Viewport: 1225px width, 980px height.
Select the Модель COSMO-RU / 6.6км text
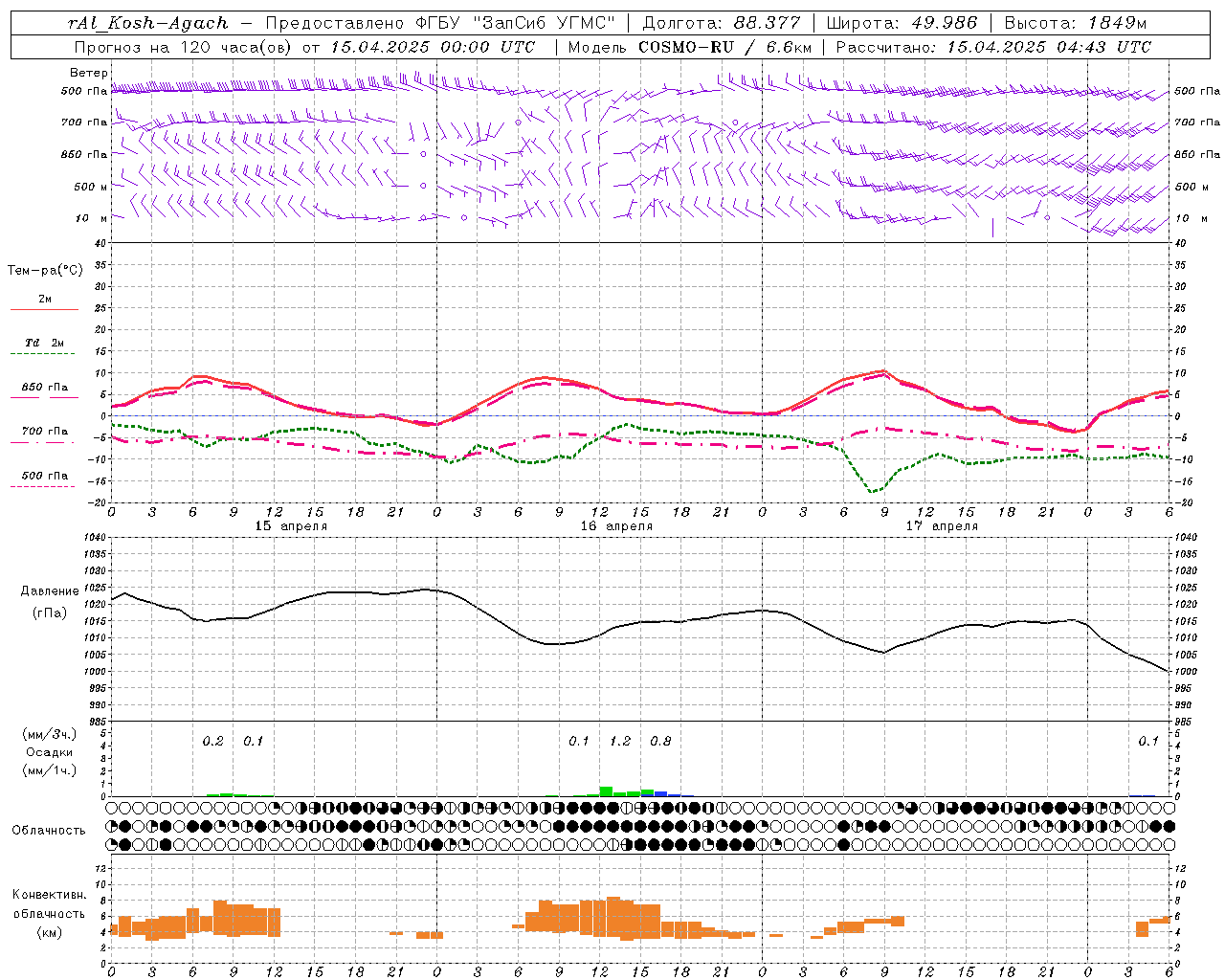click(690, 47)
